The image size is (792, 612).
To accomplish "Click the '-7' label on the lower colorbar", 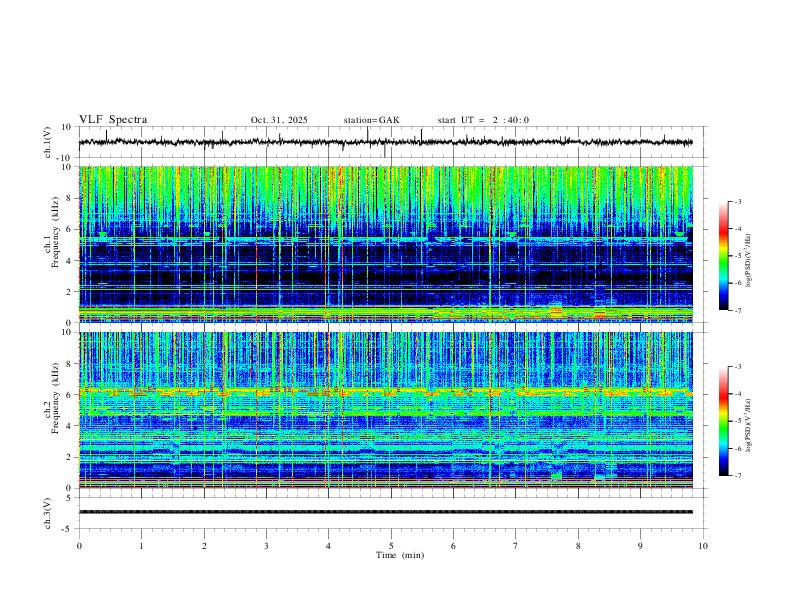I will coord(737,476).
